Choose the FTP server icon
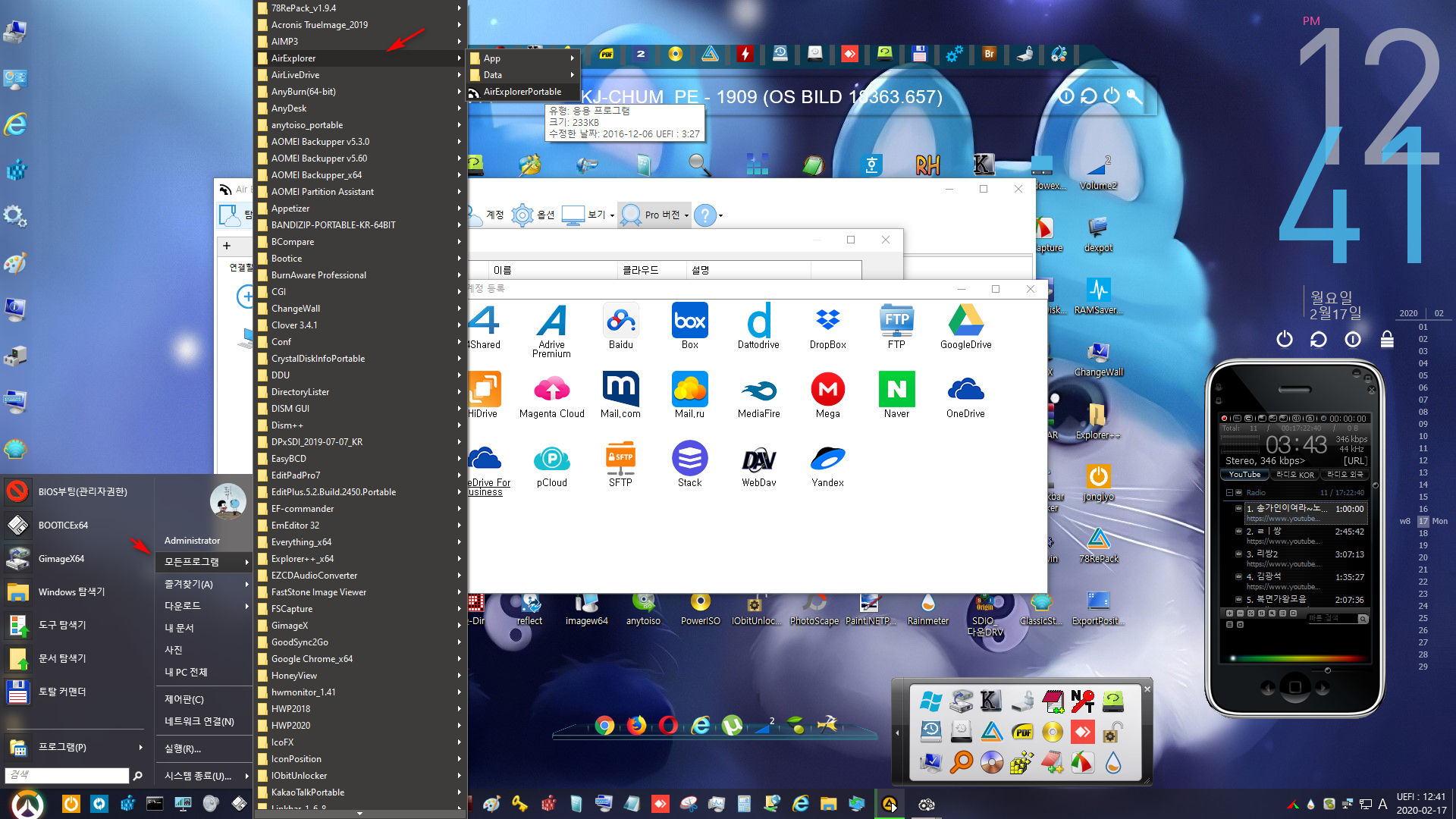This screenshot has height=819, width=1456. pos(896,326)
